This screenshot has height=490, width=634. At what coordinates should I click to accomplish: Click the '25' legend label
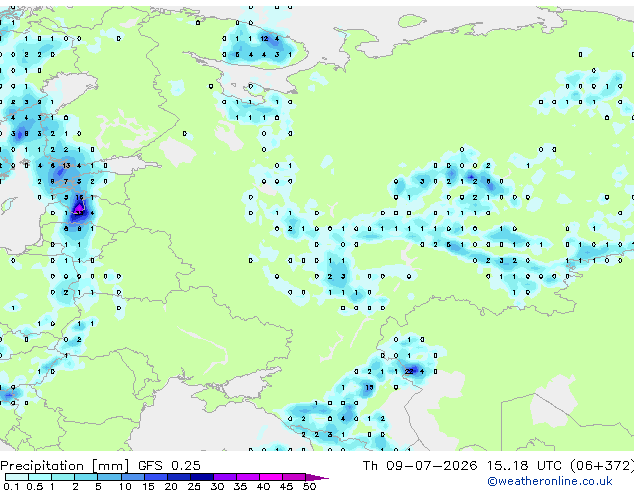pos(194,486)
